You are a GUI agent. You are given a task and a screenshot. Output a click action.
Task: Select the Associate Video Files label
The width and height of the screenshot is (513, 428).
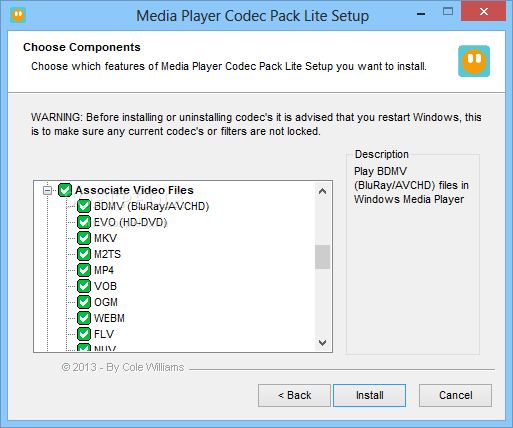point(134,190)
